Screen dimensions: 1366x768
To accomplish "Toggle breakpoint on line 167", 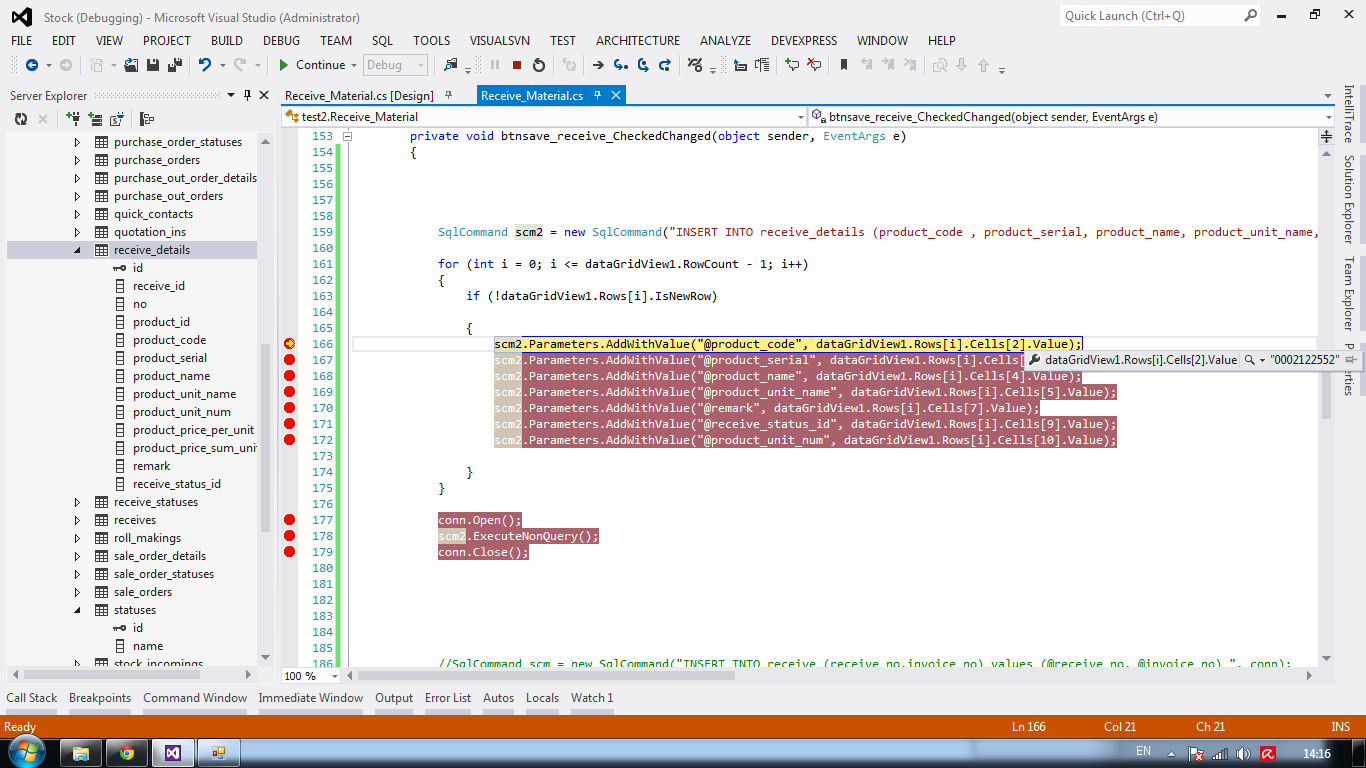I will pyautogui.click(x=290, y=360).
